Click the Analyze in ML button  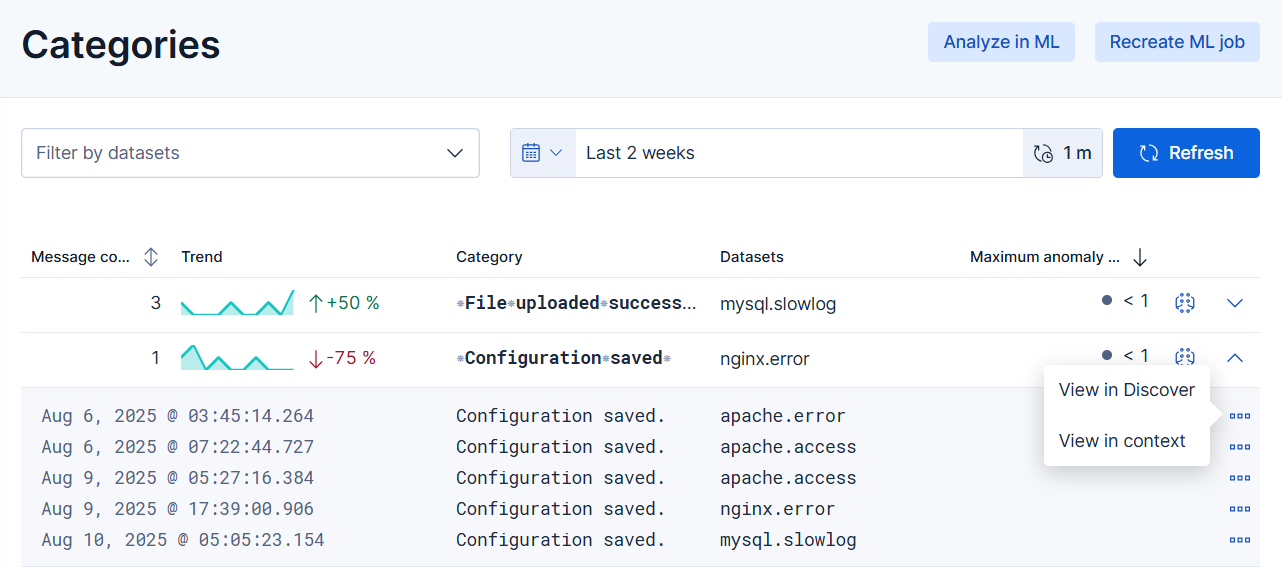pos(1001,42)
